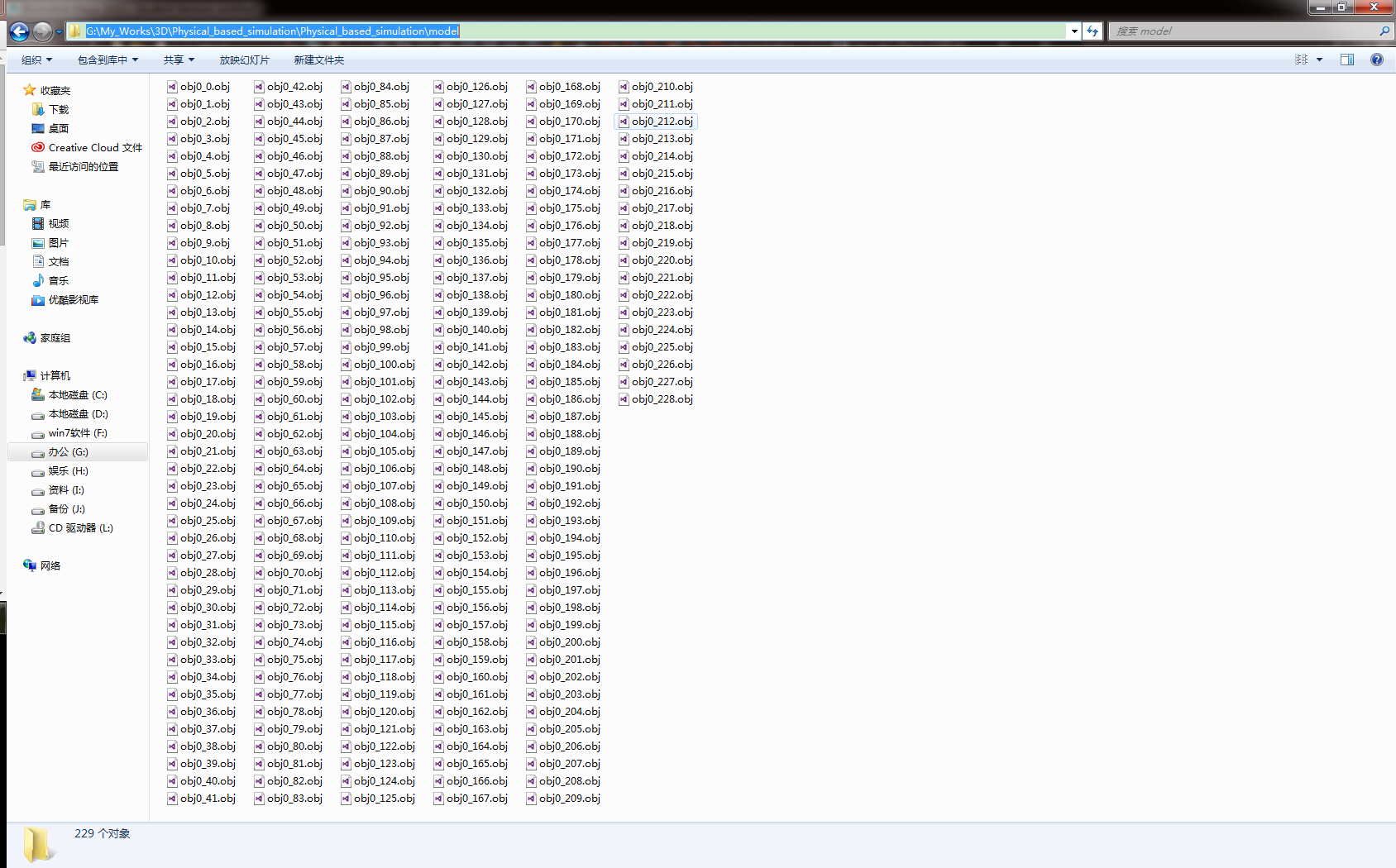This screenshot has width=1396, height=868.
Task: Click icon of file obj0_190.obj
Action: pos(531,468)
